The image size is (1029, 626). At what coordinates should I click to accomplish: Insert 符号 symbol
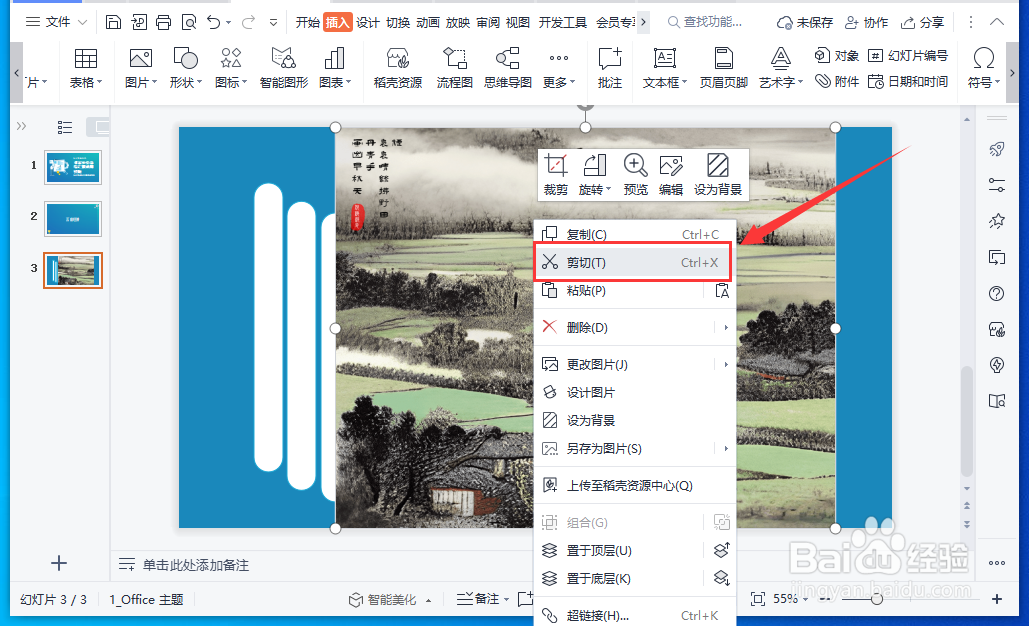[x=983, y=68]
